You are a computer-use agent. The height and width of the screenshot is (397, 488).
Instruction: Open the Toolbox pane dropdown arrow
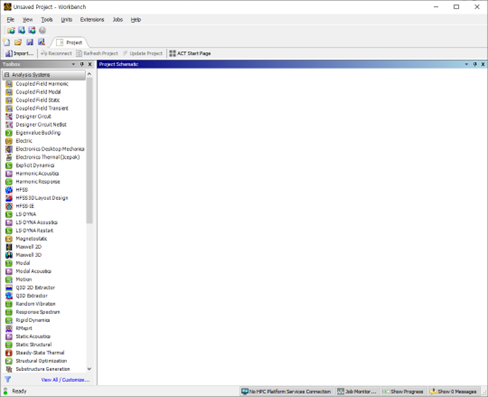73,64
